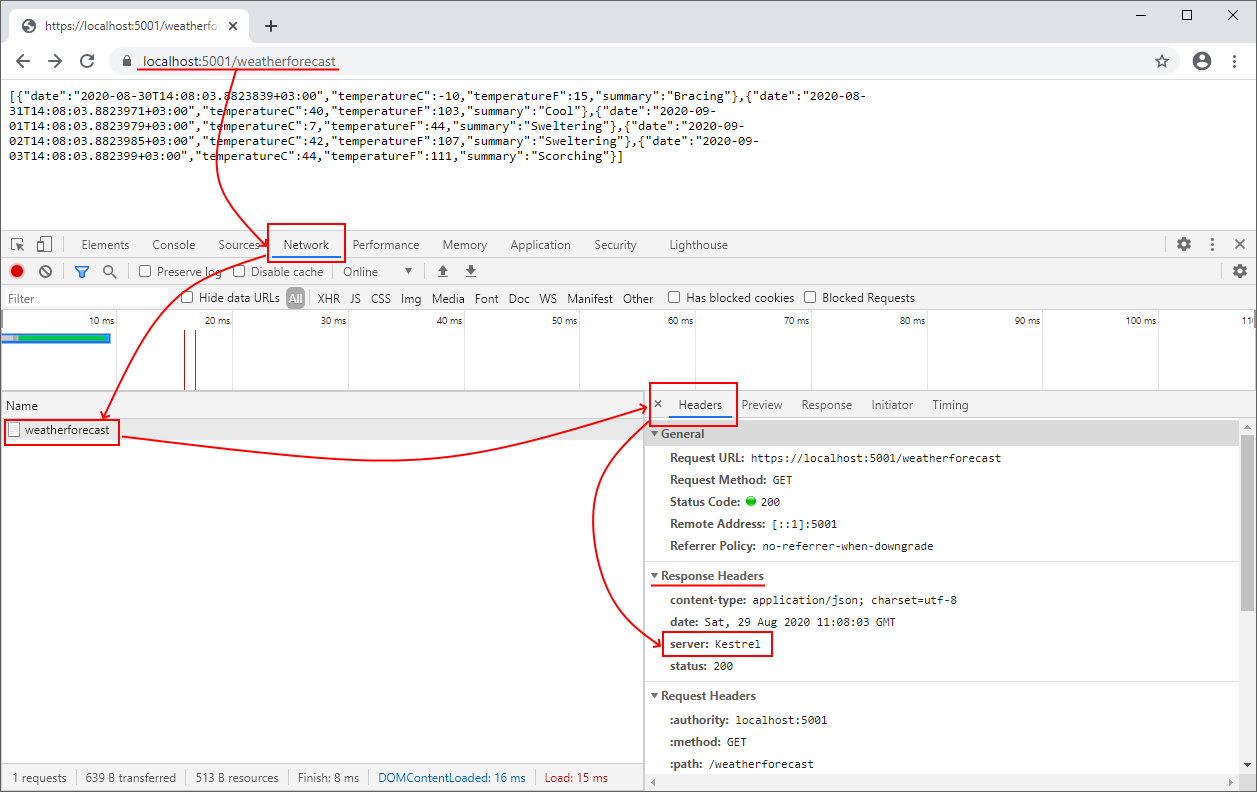This screenshot has width=1257, height=792.
Task: Close the localhost:5001 browser tab
Action: pyautogui.click(x=235, y=26)
